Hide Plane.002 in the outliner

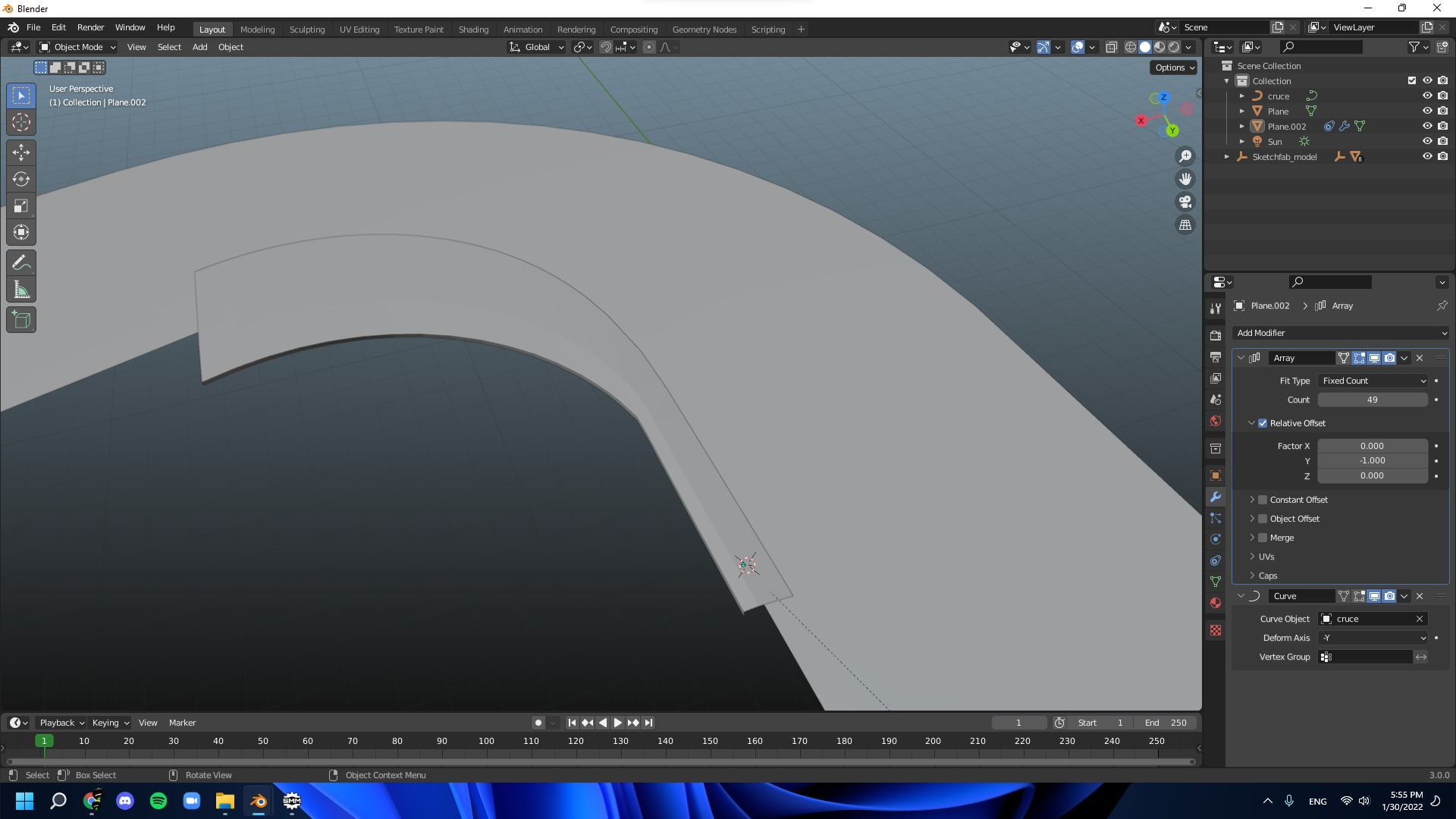coord(1426,127)
